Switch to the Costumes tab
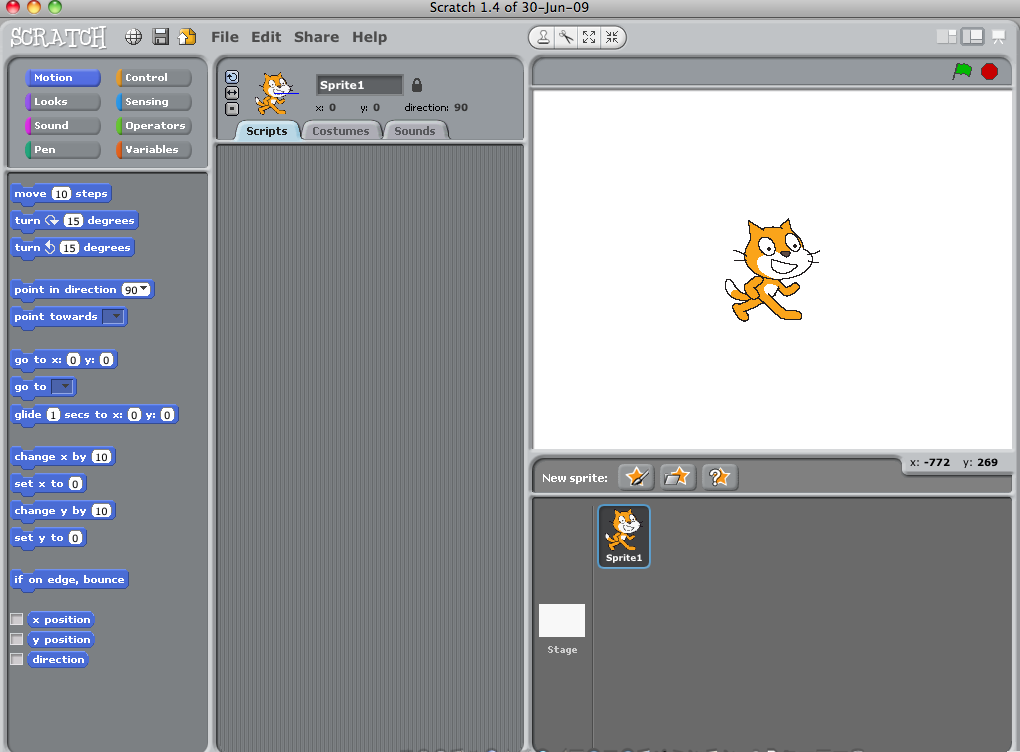The height and width of the screenshot is (752, 1020). click(341, 130)
